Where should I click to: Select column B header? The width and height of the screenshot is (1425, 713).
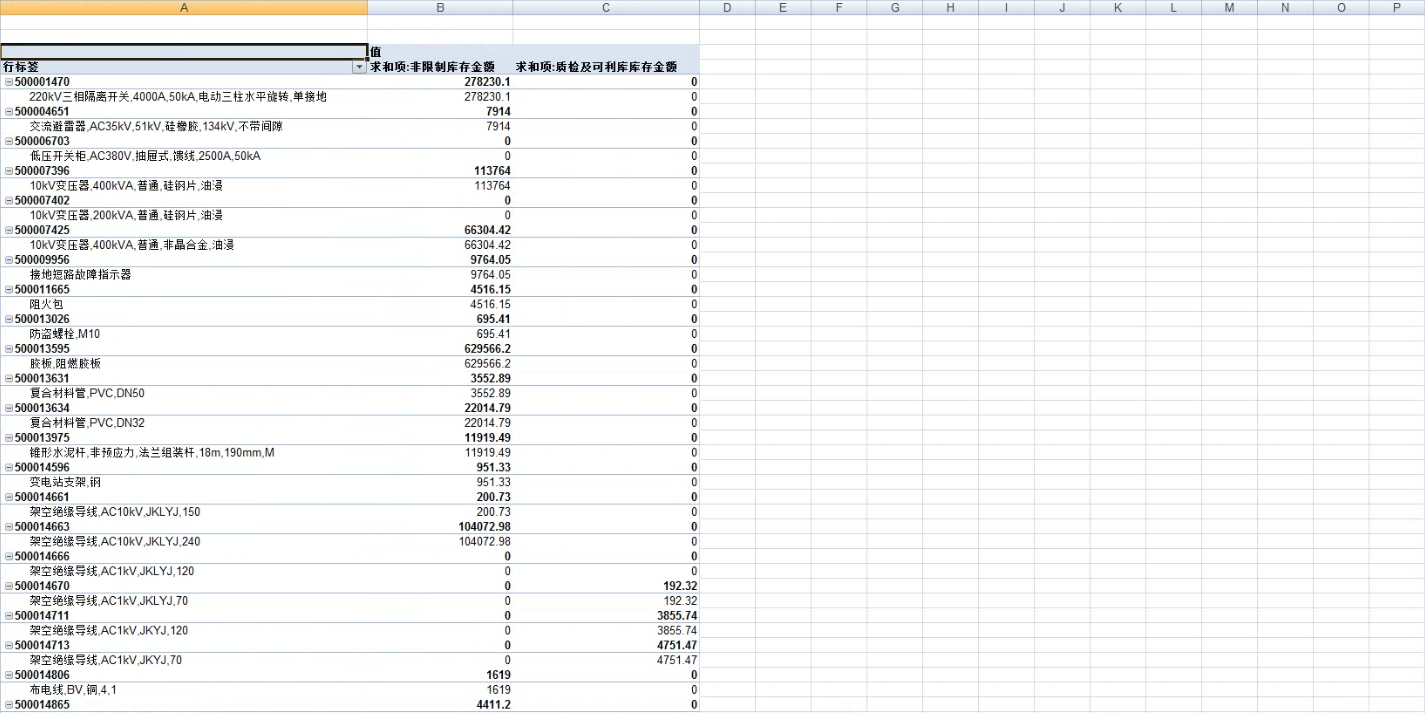tap(440, 7)
